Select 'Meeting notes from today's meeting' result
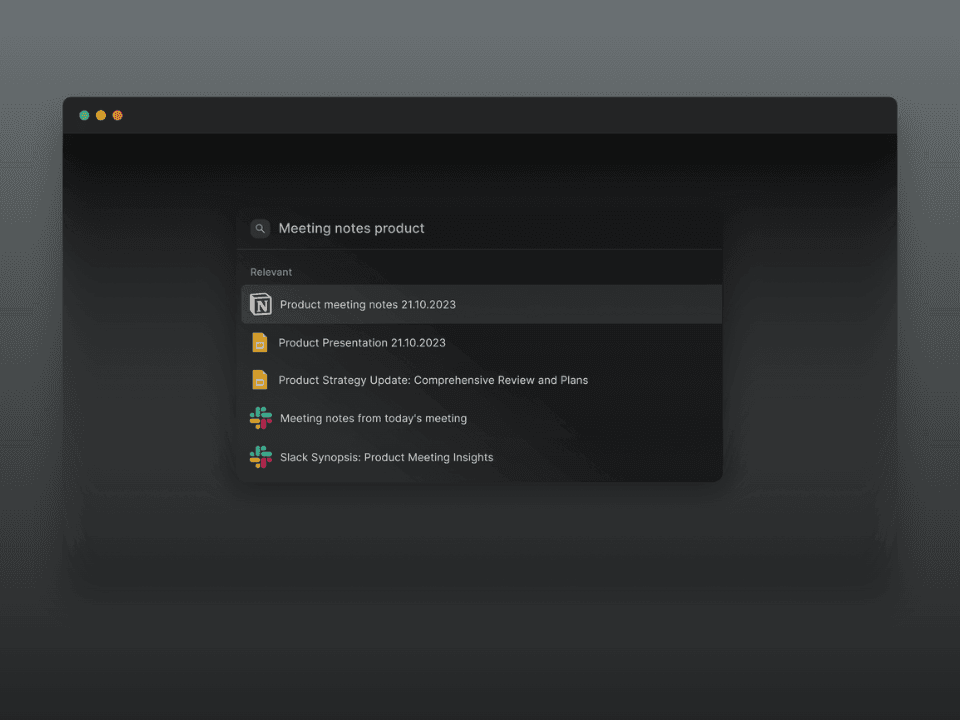This screenshot has height=720, width=960. (373, 418)
